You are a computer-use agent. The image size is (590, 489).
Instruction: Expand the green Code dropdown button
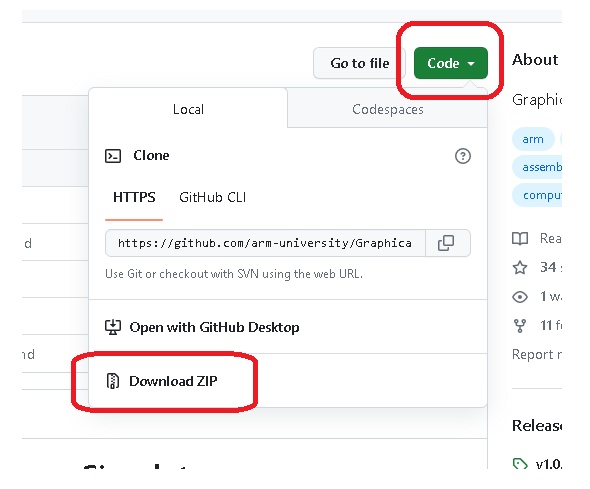click(451, 63)
